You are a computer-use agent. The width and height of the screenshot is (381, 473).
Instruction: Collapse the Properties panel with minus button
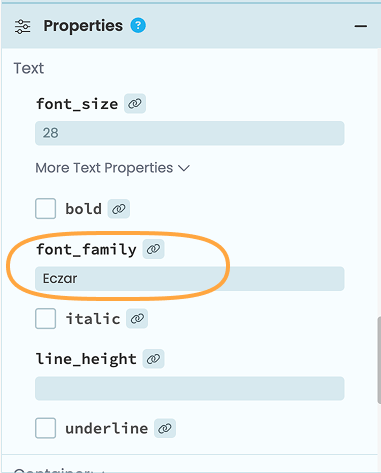(361, 26)
